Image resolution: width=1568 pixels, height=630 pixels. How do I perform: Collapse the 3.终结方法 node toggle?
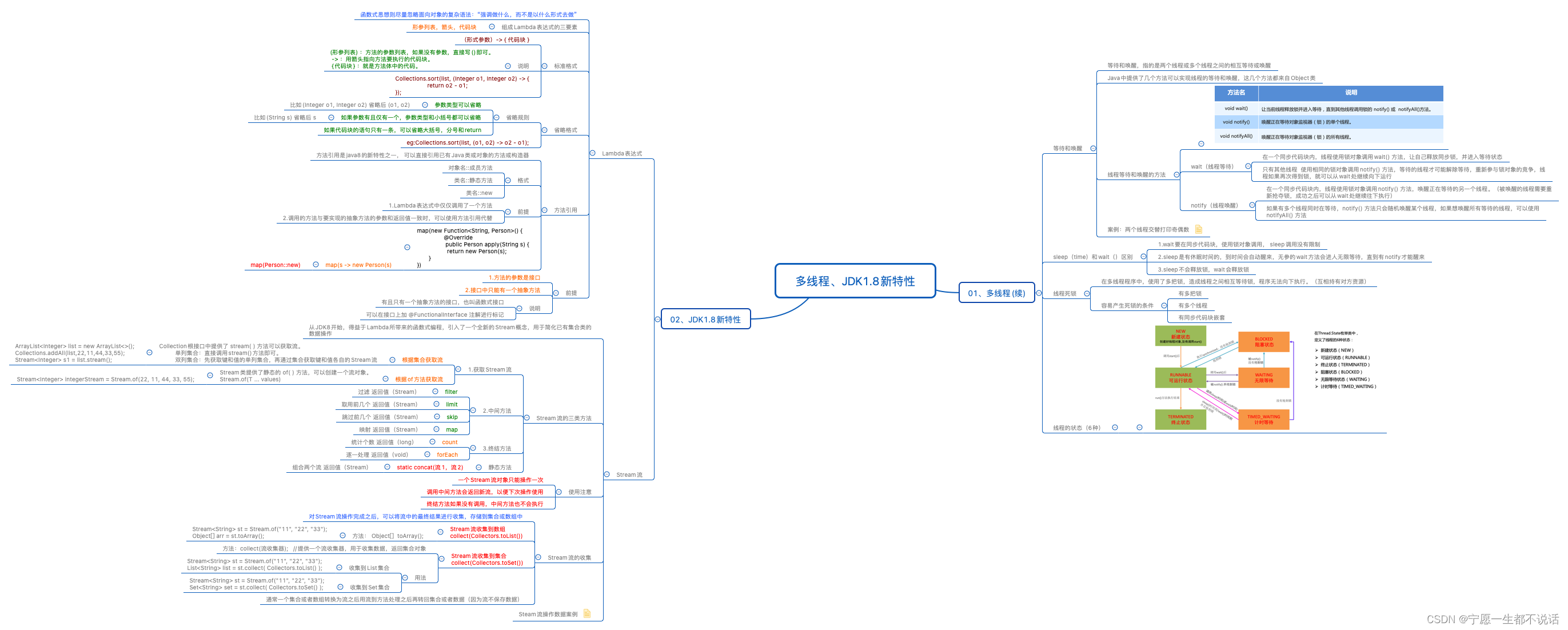point(473,448)
